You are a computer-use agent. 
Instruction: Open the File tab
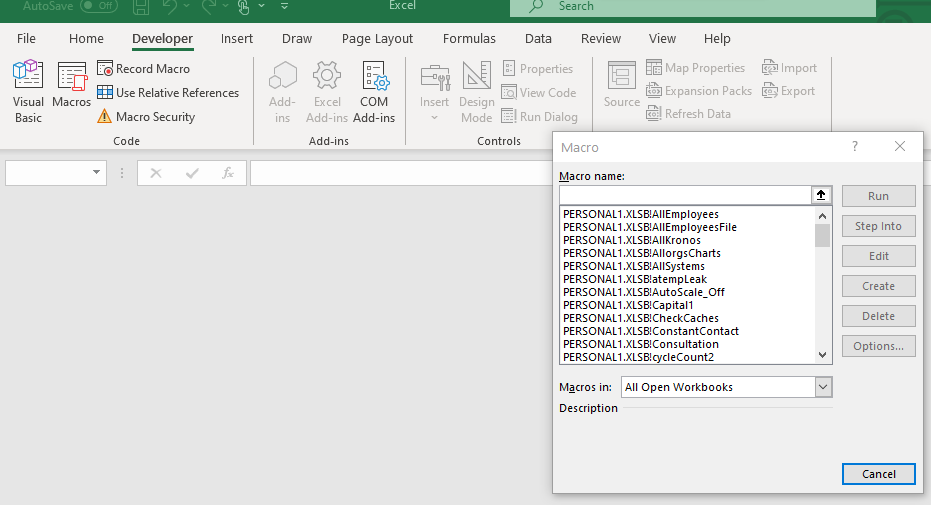(x=26, y=39)
